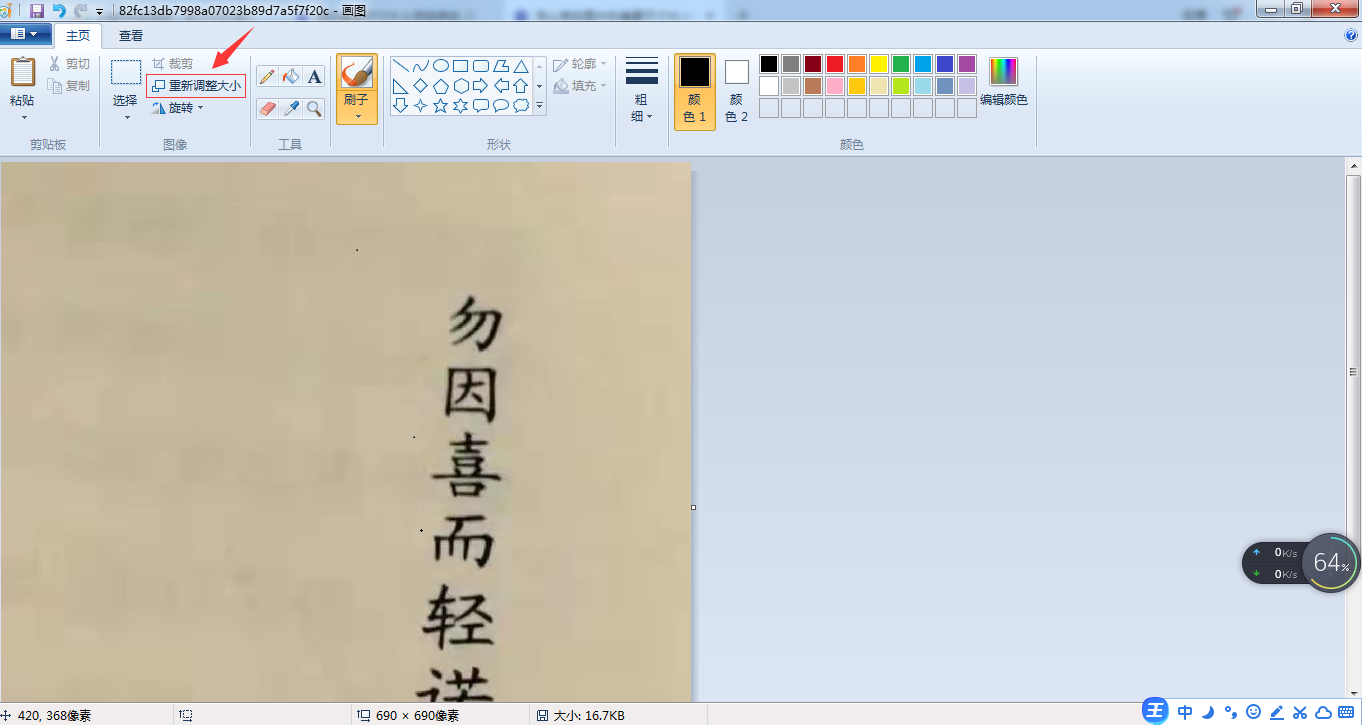
Task: Click the 64% floating monitor ball
Action: click(x=1331, y=562)
